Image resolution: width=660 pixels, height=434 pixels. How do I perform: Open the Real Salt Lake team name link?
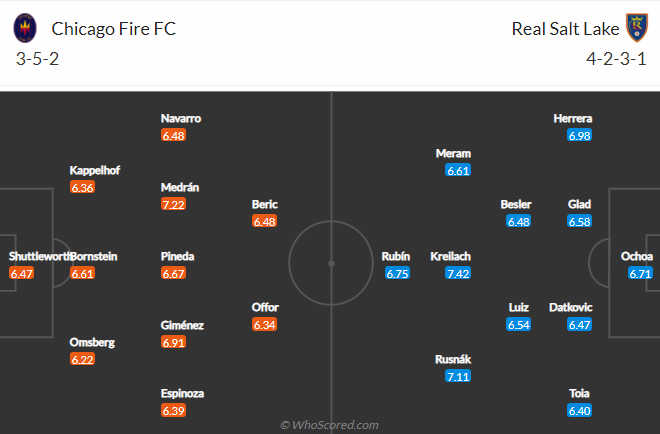coord(565,29)
